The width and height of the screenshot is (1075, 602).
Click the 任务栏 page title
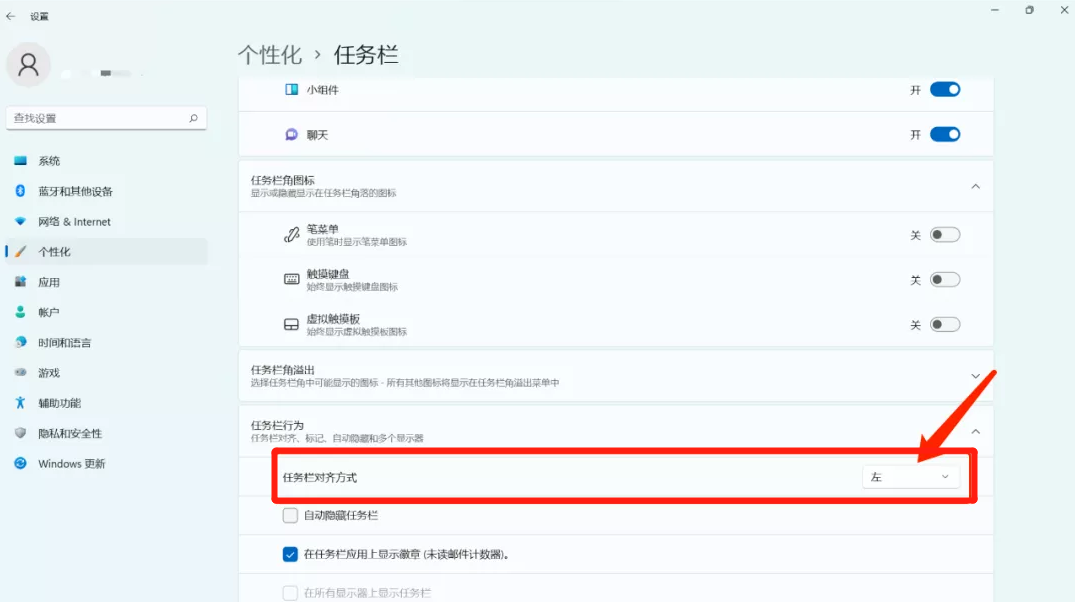tap(365, 55)
